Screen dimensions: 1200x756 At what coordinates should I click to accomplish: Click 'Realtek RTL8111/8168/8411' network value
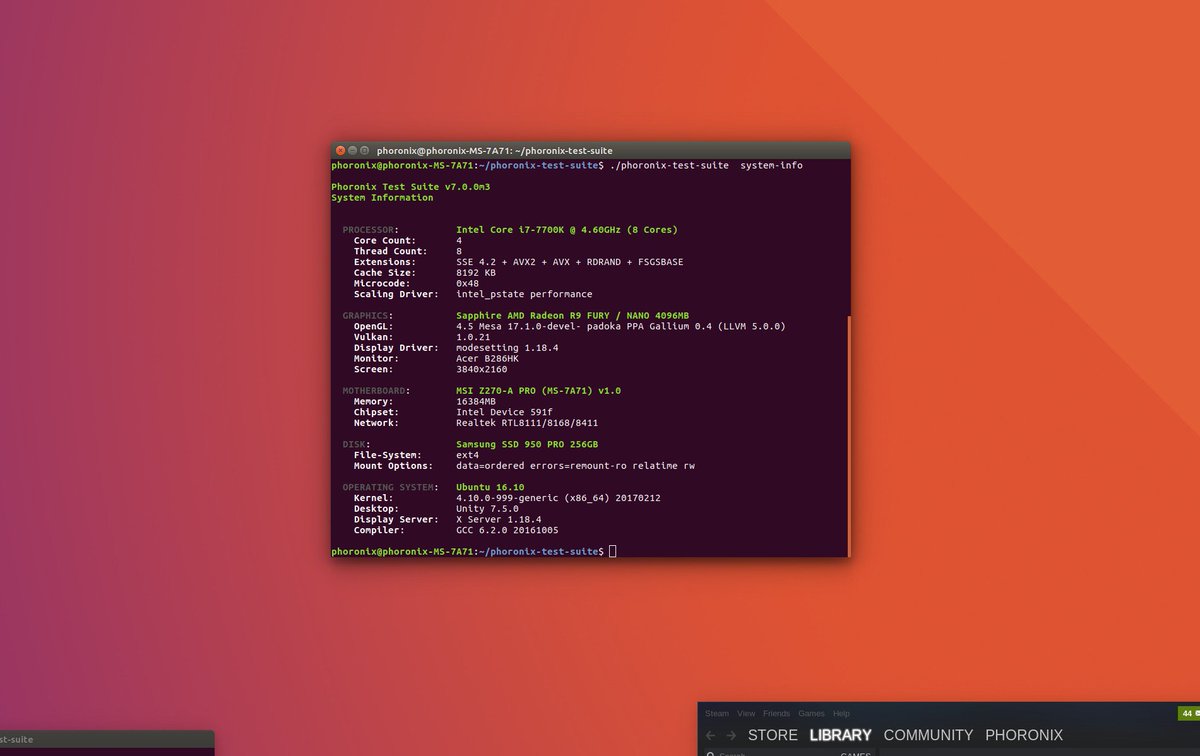(527, 422)
